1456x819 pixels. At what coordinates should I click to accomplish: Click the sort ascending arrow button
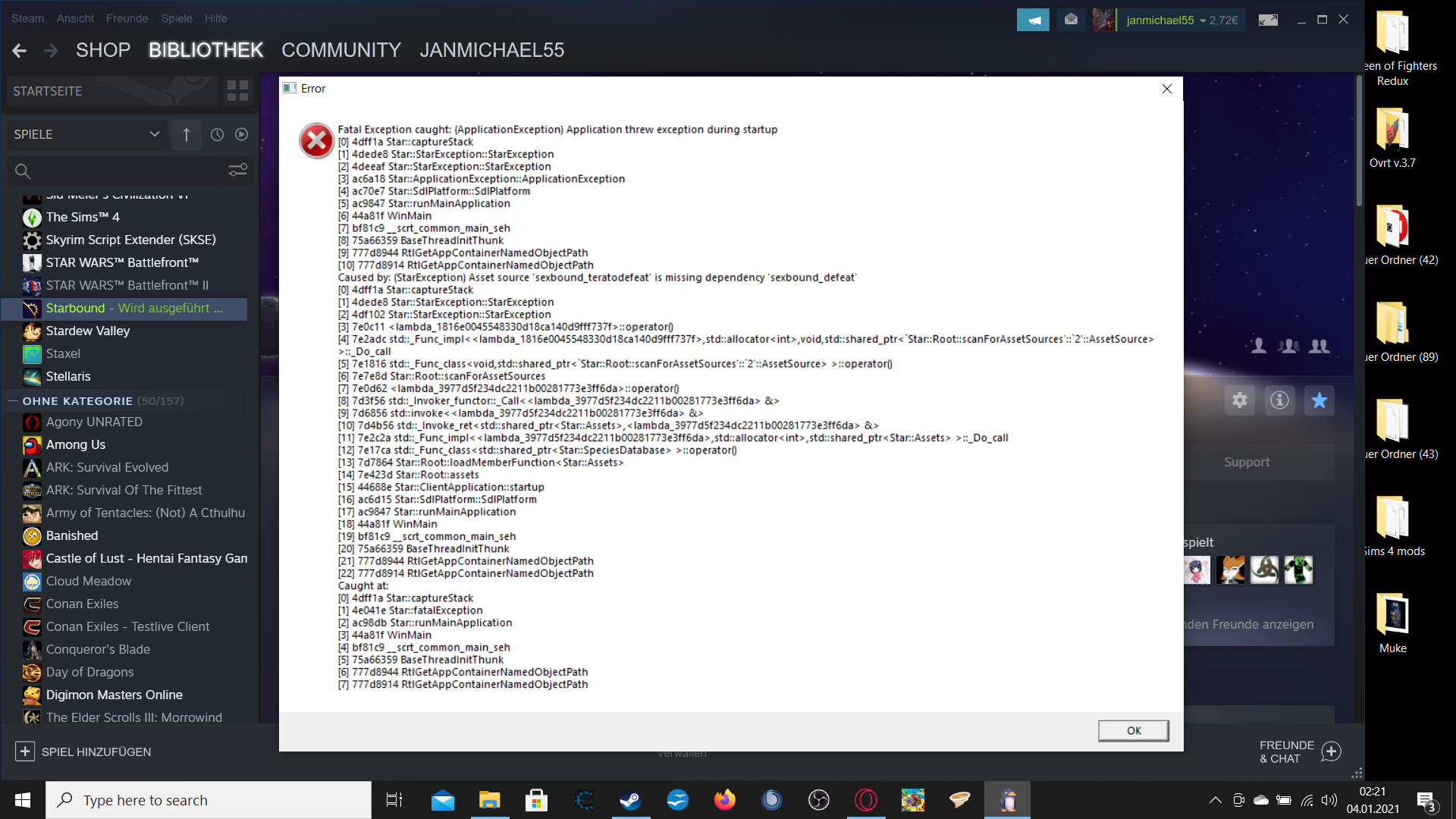click(x=187, y=135)
